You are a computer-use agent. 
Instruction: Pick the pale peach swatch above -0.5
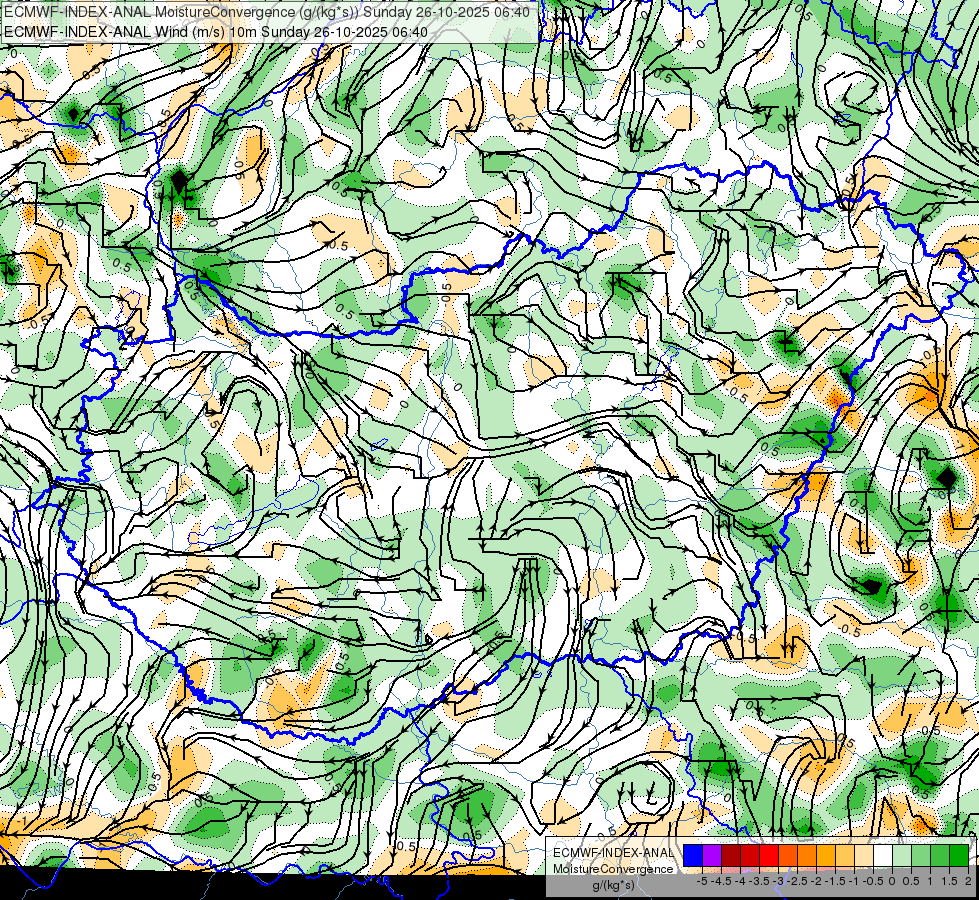[864, 856]
